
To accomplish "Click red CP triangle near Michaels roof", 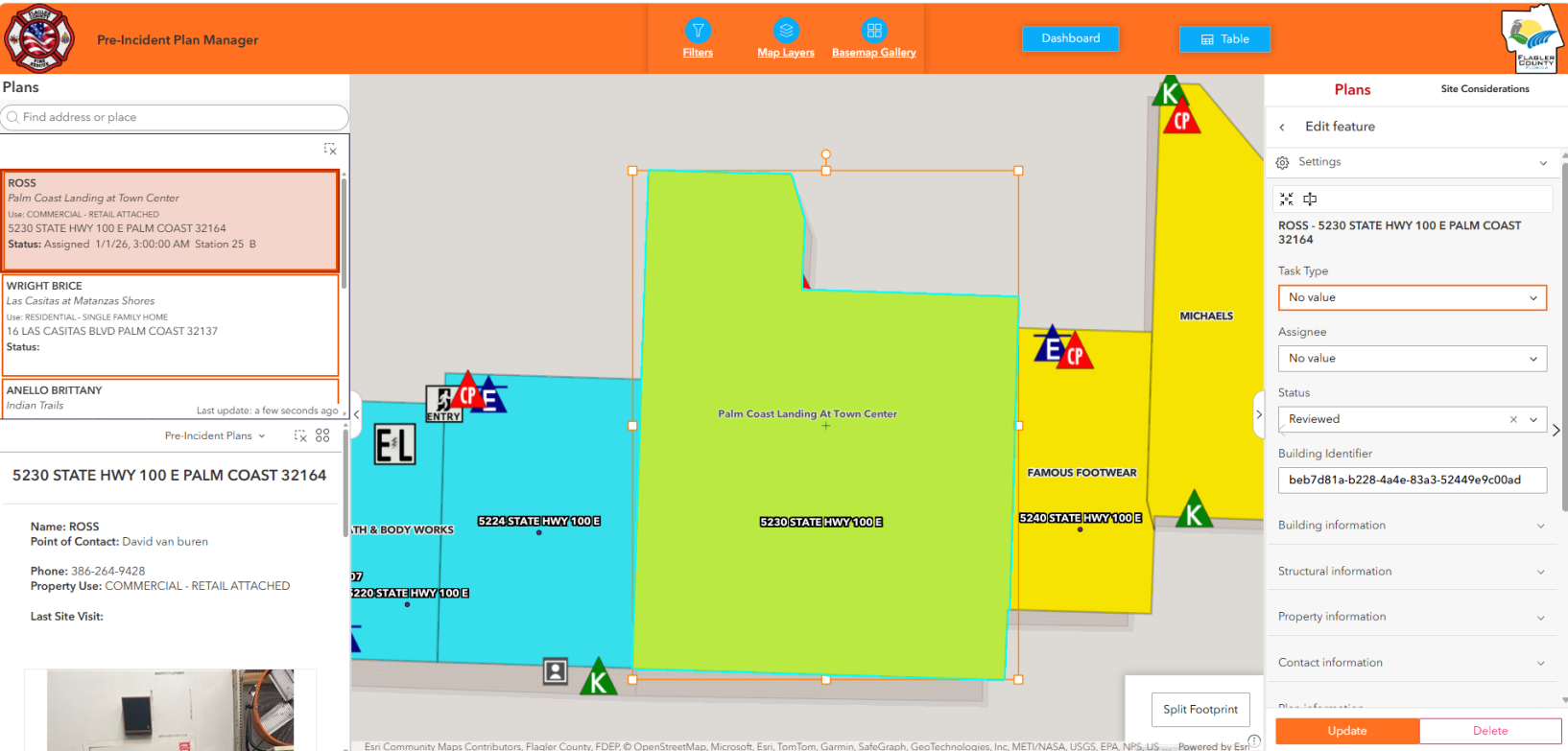I will [x=1182, y=117].
